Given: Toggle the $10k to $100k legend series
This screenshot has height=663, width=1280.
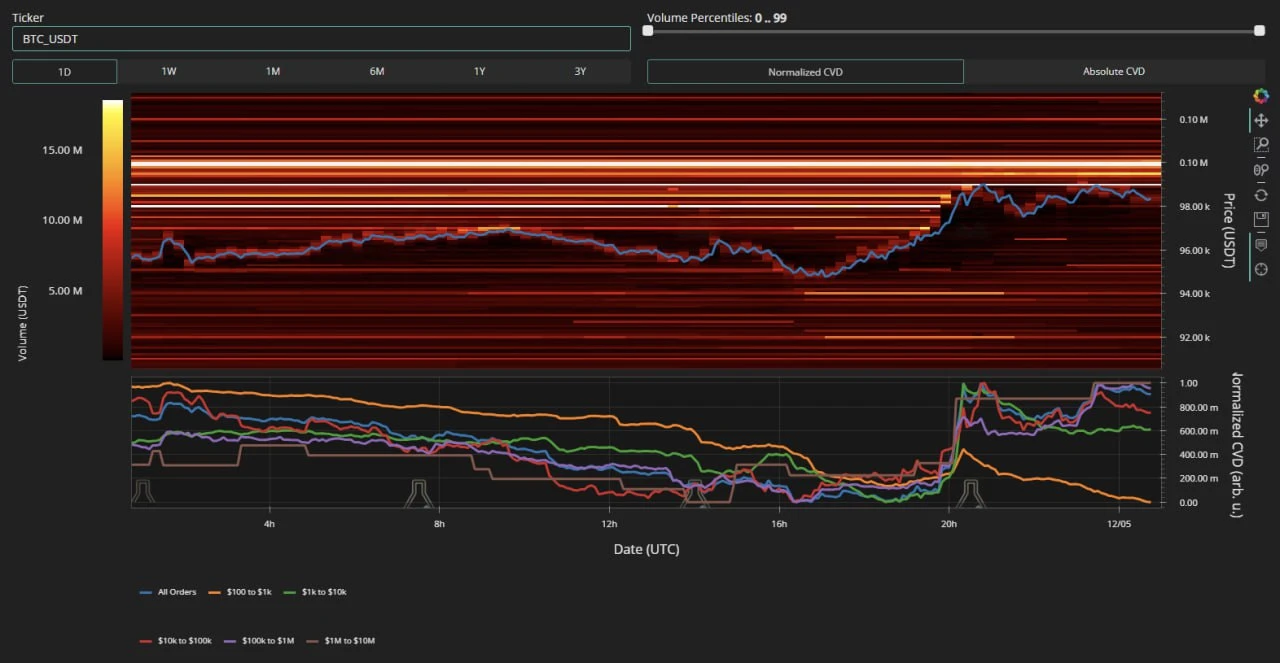Looking at the screenshot, I should [x=175, y=640].
